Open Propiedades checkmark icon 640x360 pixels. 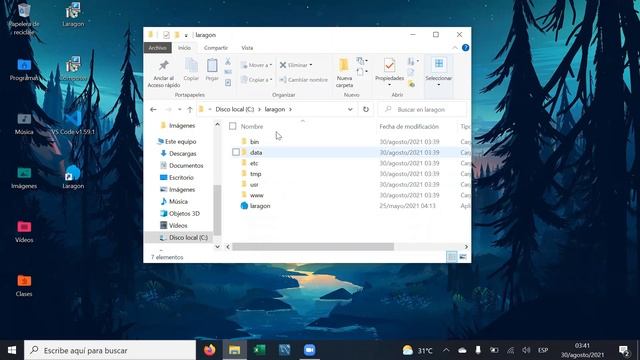389,65
